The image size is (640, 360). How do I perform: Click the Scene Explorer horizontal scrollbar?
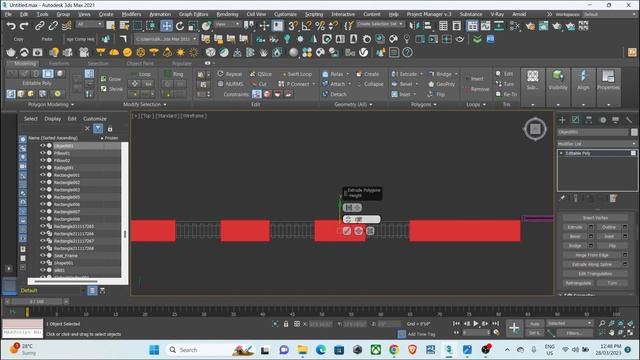66,281
